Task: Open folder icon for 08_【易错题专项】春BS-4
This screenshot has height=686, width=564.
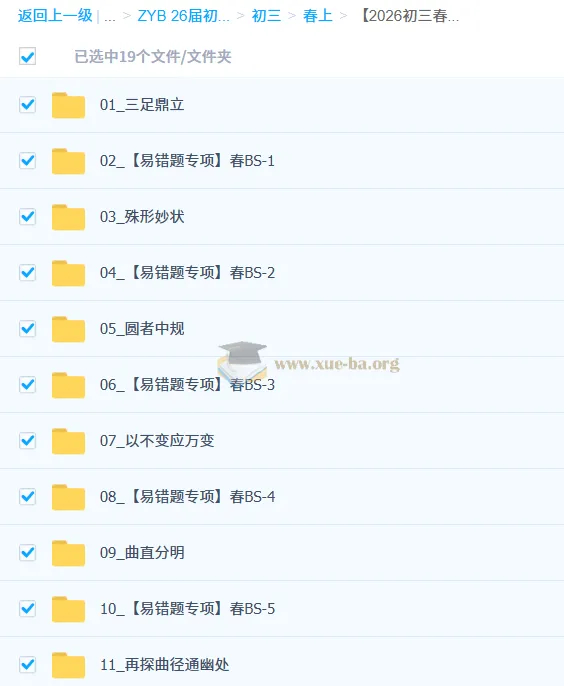Action: pos(68,497)
